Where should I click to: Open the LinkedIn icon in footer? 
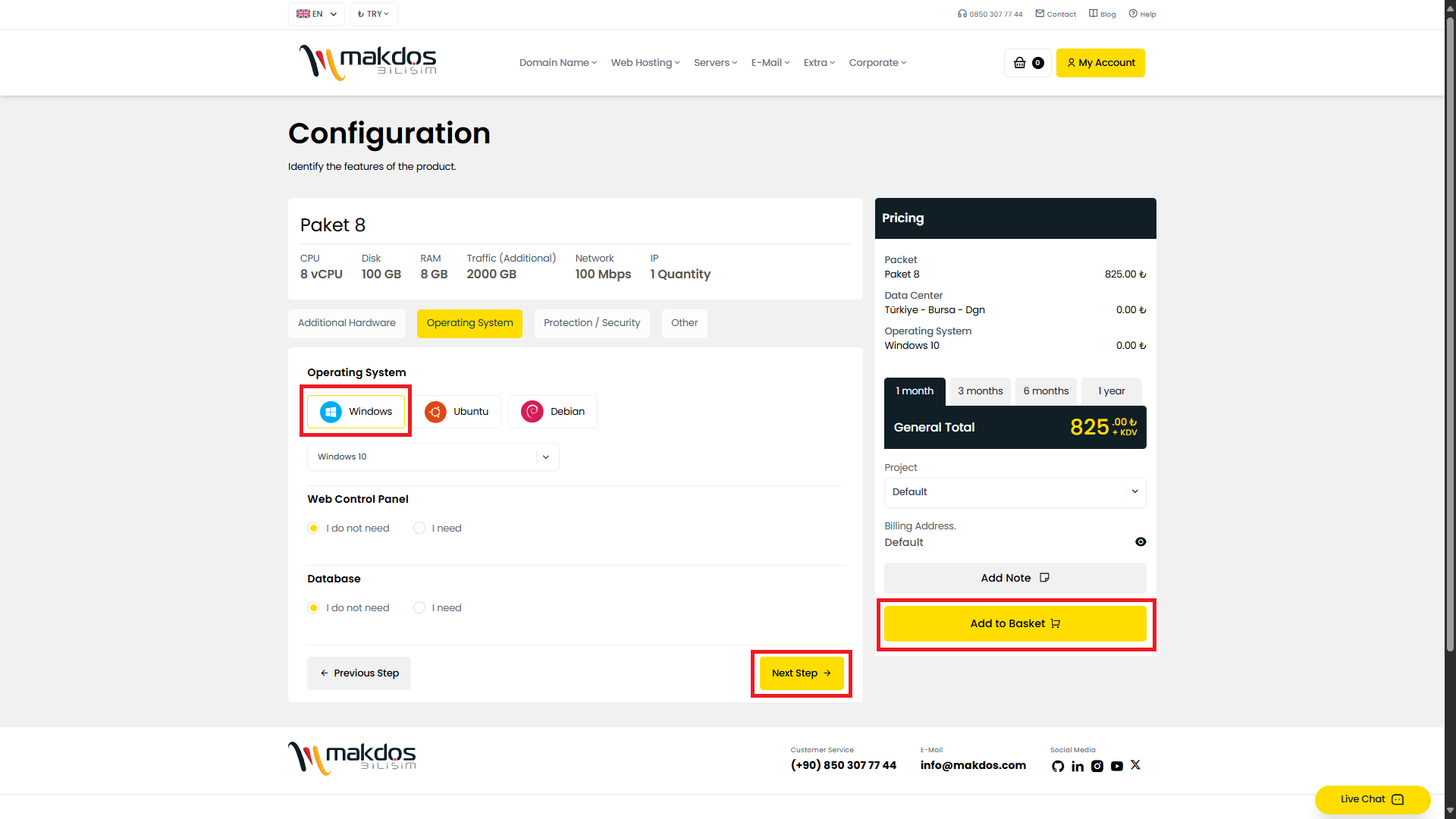point(1078,766)
